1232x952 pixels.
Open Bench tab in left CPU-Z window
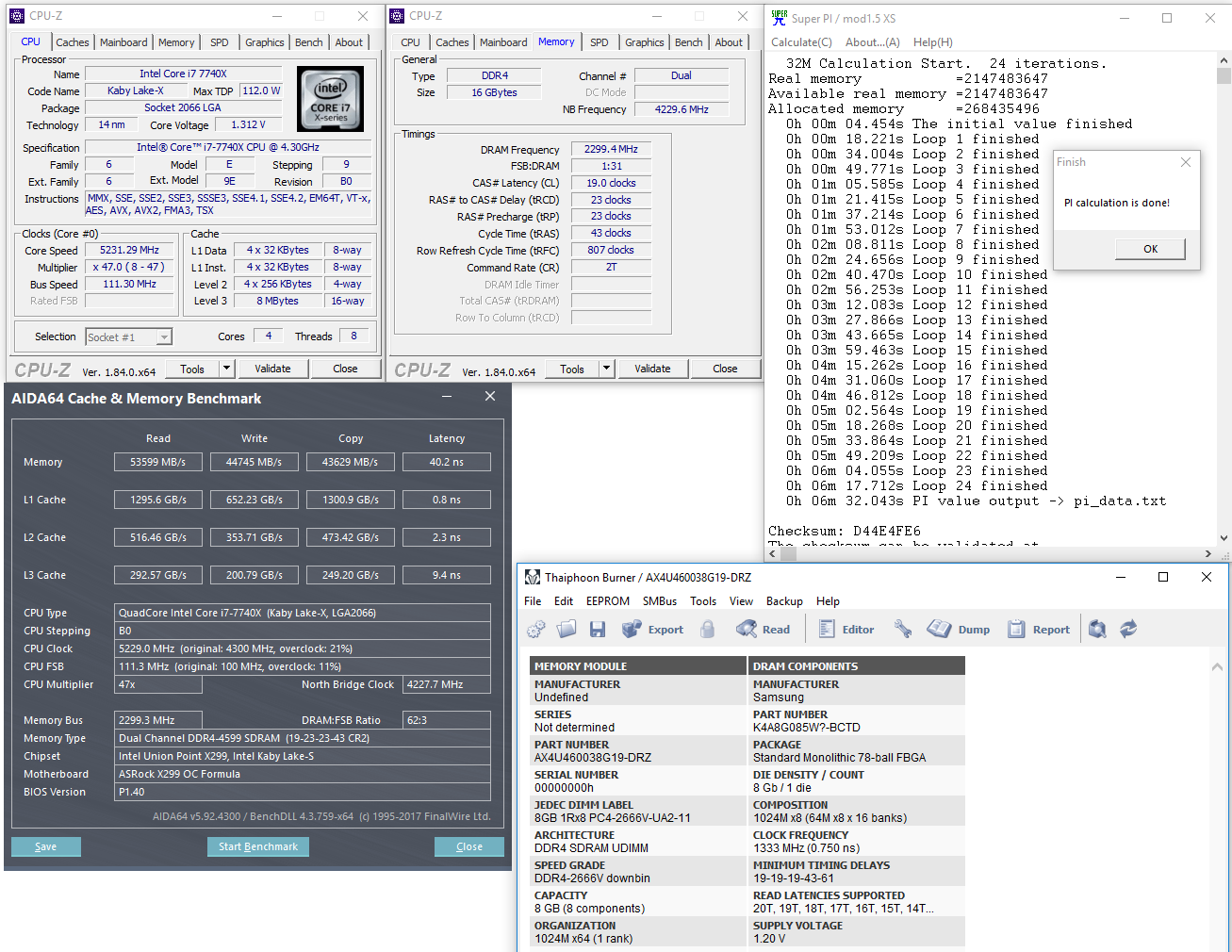coord(309,42)
